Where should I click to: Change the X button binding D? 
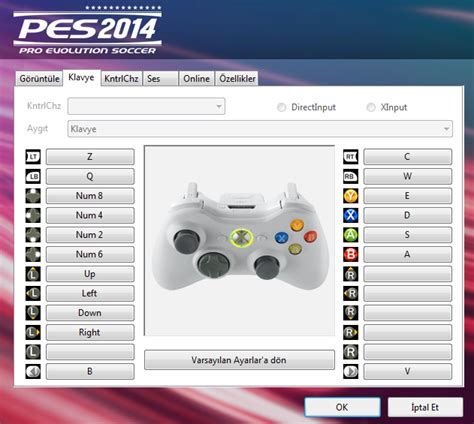click(x=408, y=215)
